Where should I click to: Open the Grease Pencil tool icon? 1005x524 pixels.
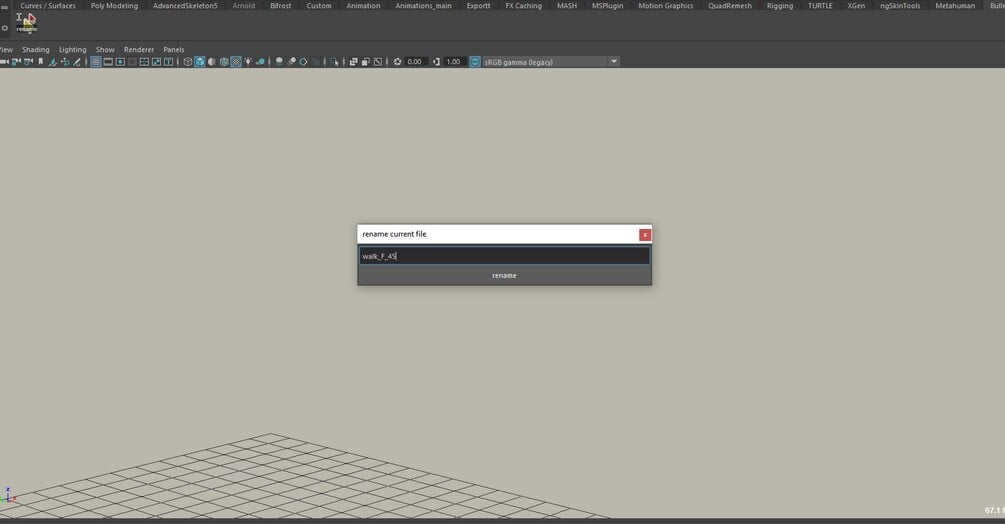[x=77, y=61]
